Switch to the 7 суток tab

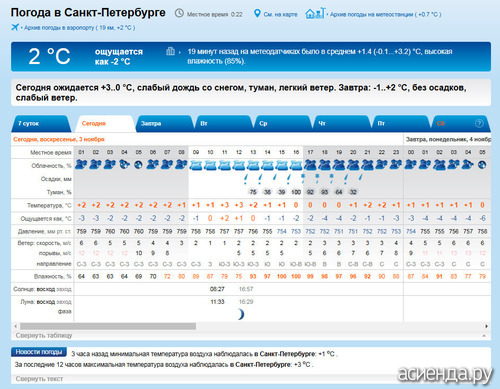[41, 124]
